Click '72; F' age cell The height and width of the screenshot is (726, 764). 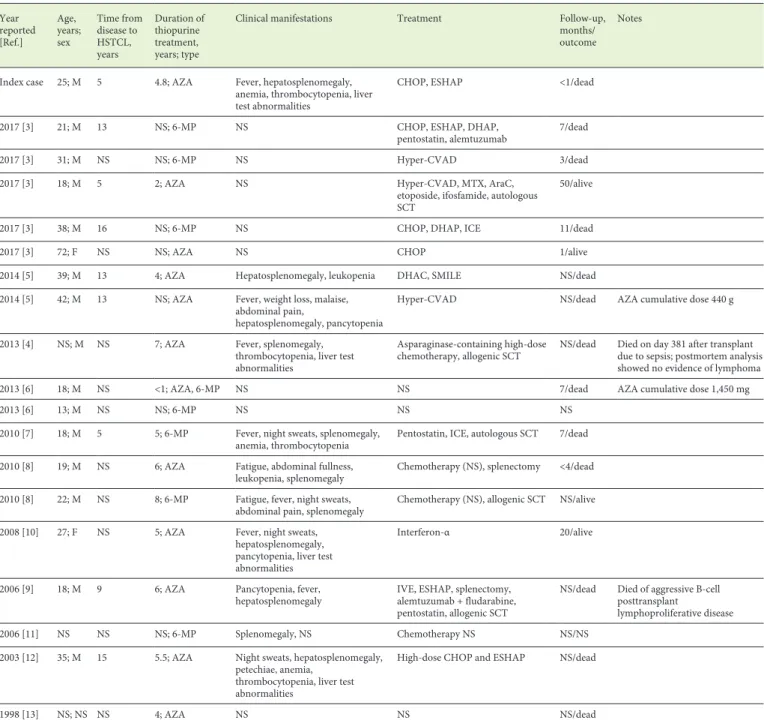pos(67,252)
